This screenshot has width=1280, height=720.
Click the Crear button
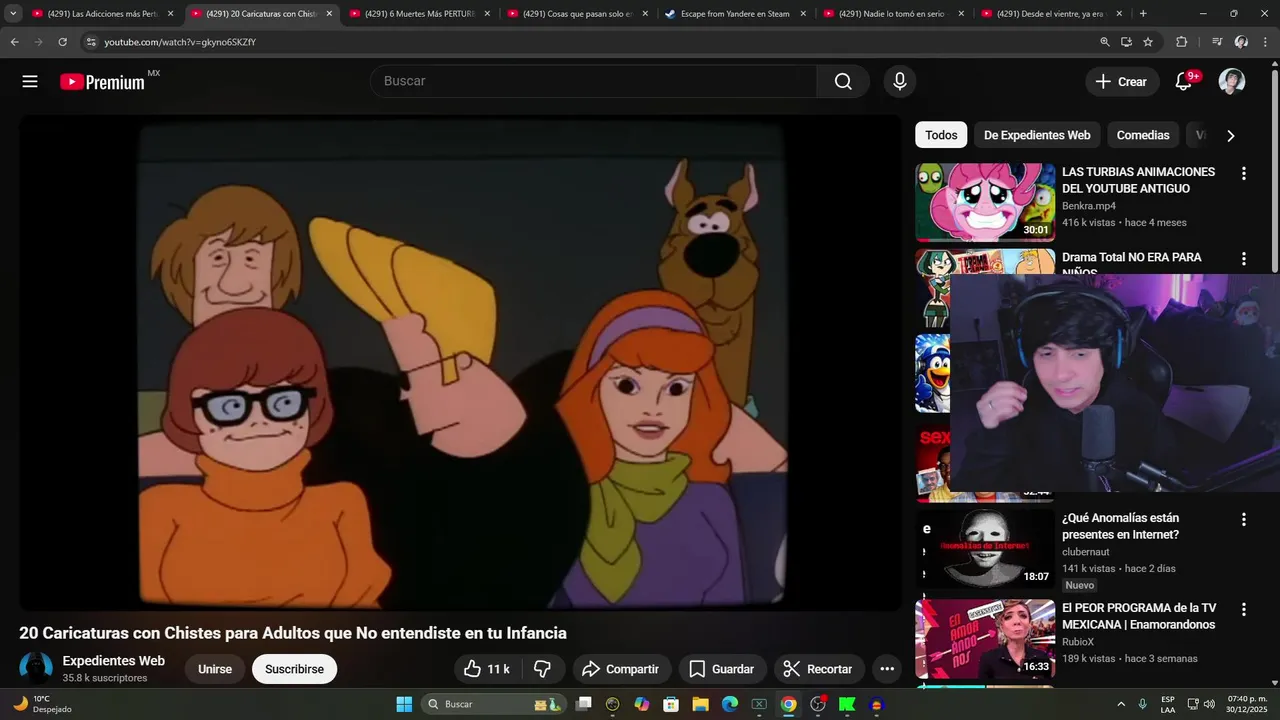[1122, 82]
